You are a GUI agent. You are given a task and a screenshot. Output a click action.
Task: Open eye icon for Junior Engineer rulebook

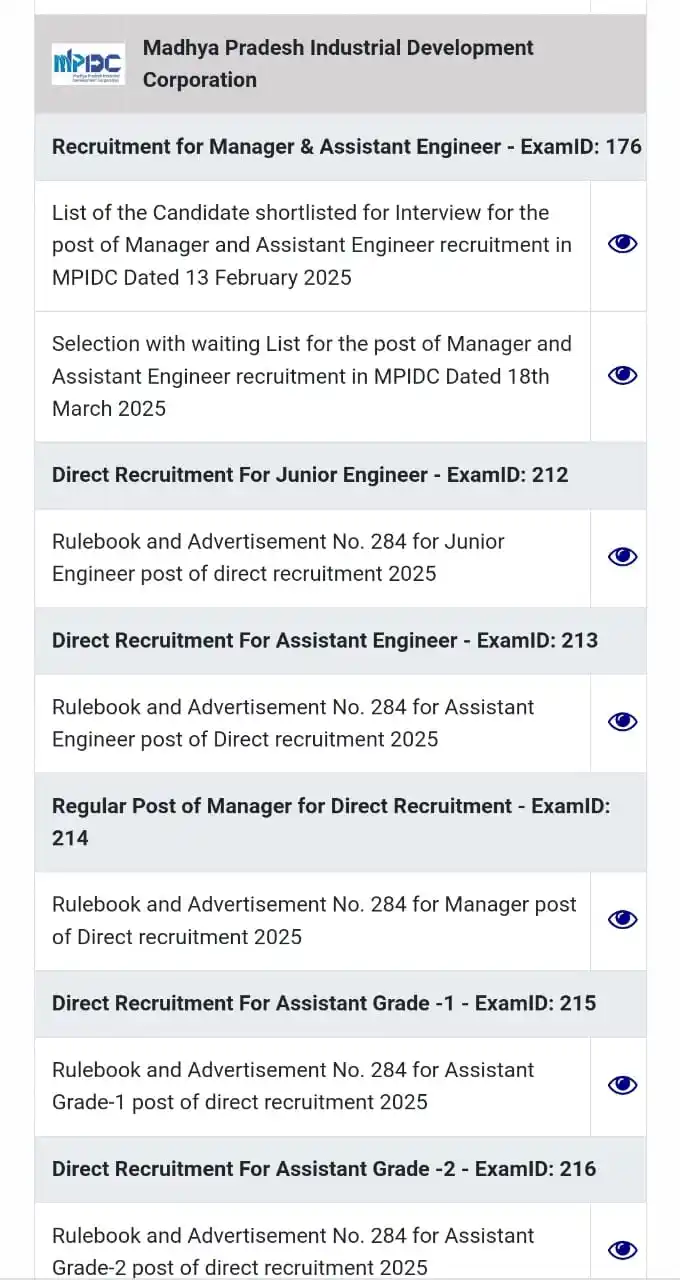point(622,557)
